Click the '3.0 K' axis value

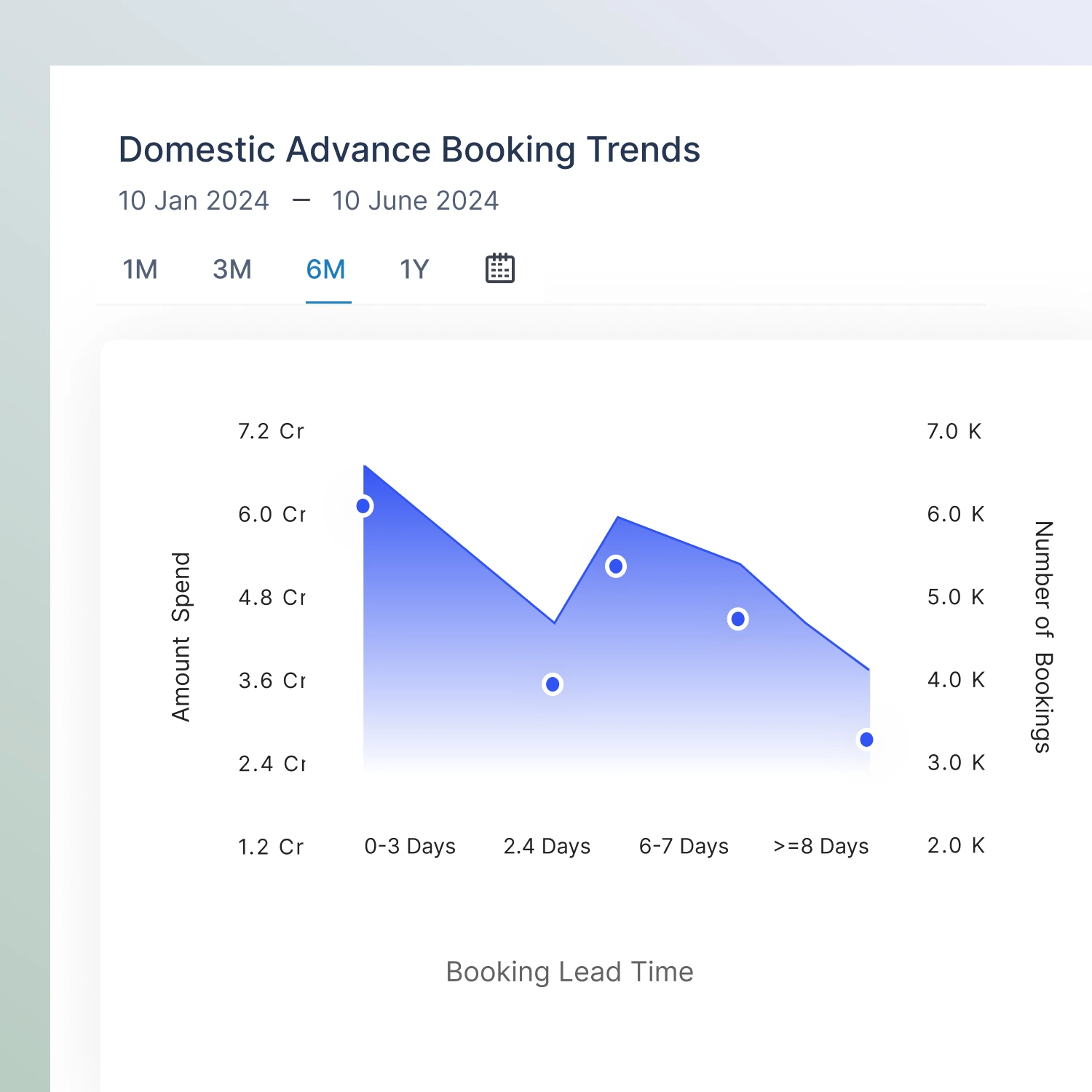pyautogui.click(x=956, y=762)
